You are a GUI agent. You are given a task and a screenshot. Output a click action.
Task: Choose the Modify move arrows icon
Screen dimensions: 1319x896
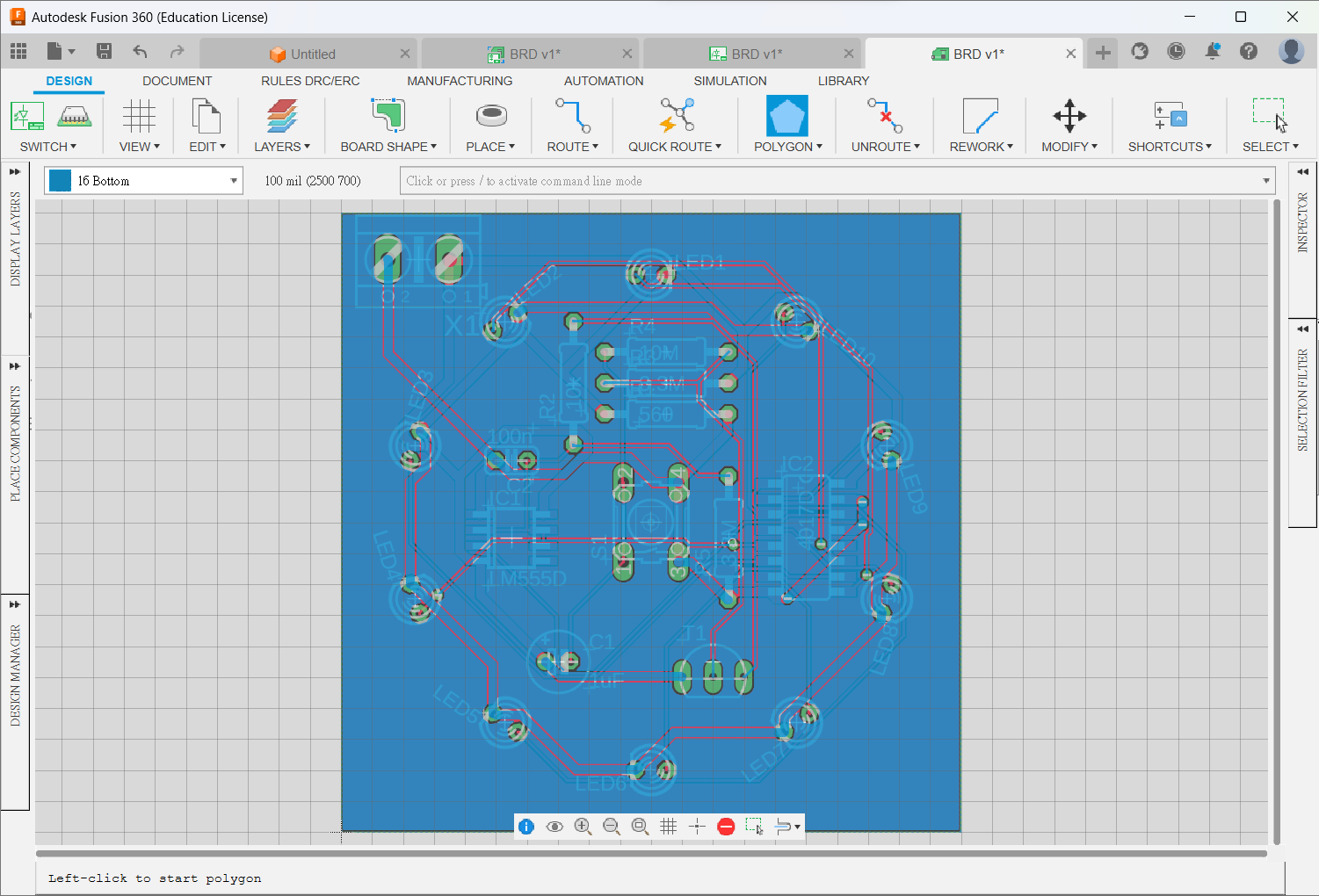[x=1069, y=117]
